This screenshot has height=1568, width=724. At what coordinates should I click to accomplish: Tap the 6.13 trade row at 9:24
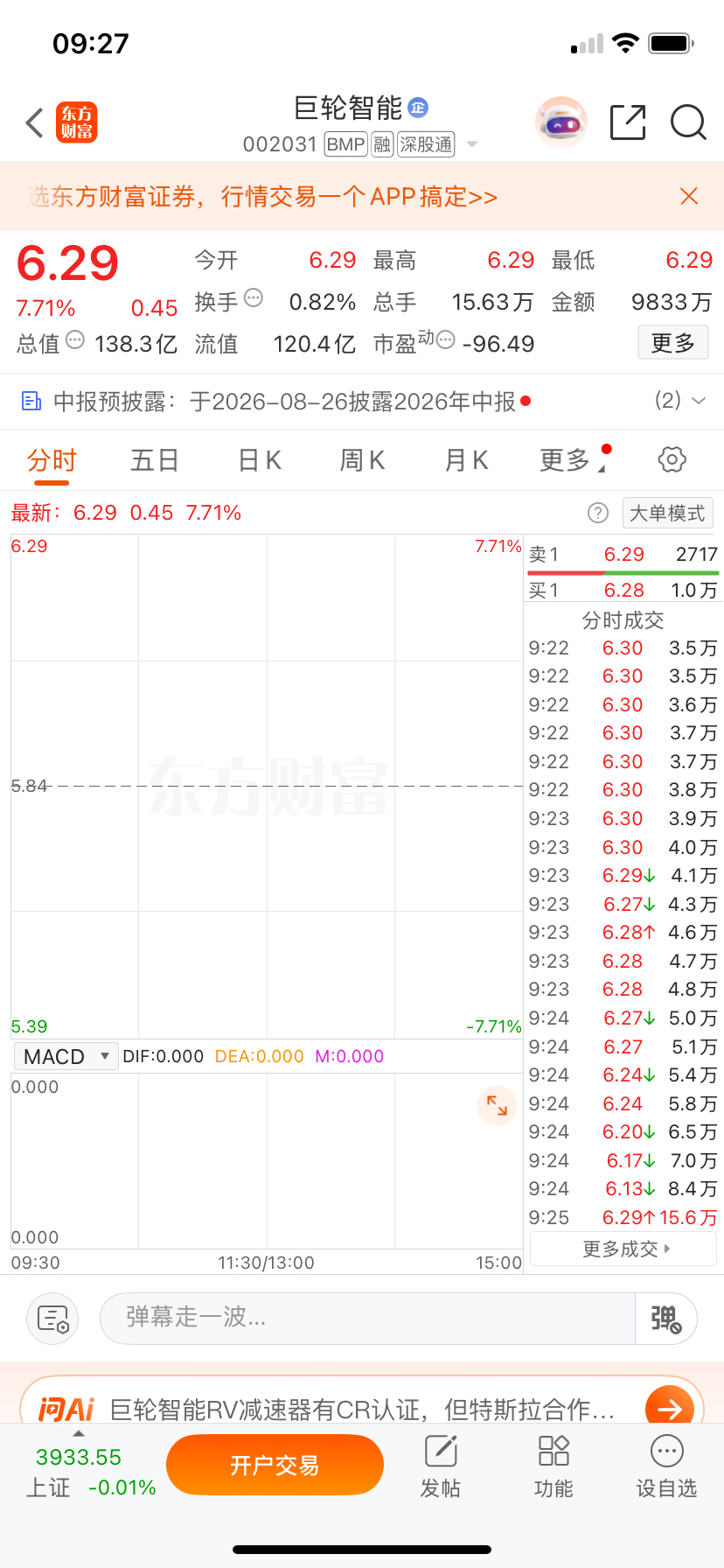pos(623,1189)
